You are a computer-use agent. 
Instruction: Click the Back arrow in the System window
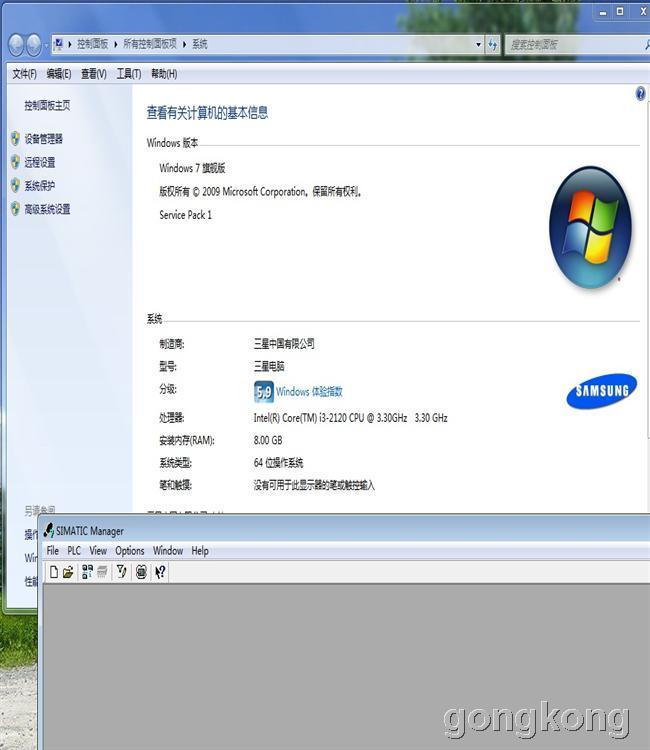click(16, 45)
